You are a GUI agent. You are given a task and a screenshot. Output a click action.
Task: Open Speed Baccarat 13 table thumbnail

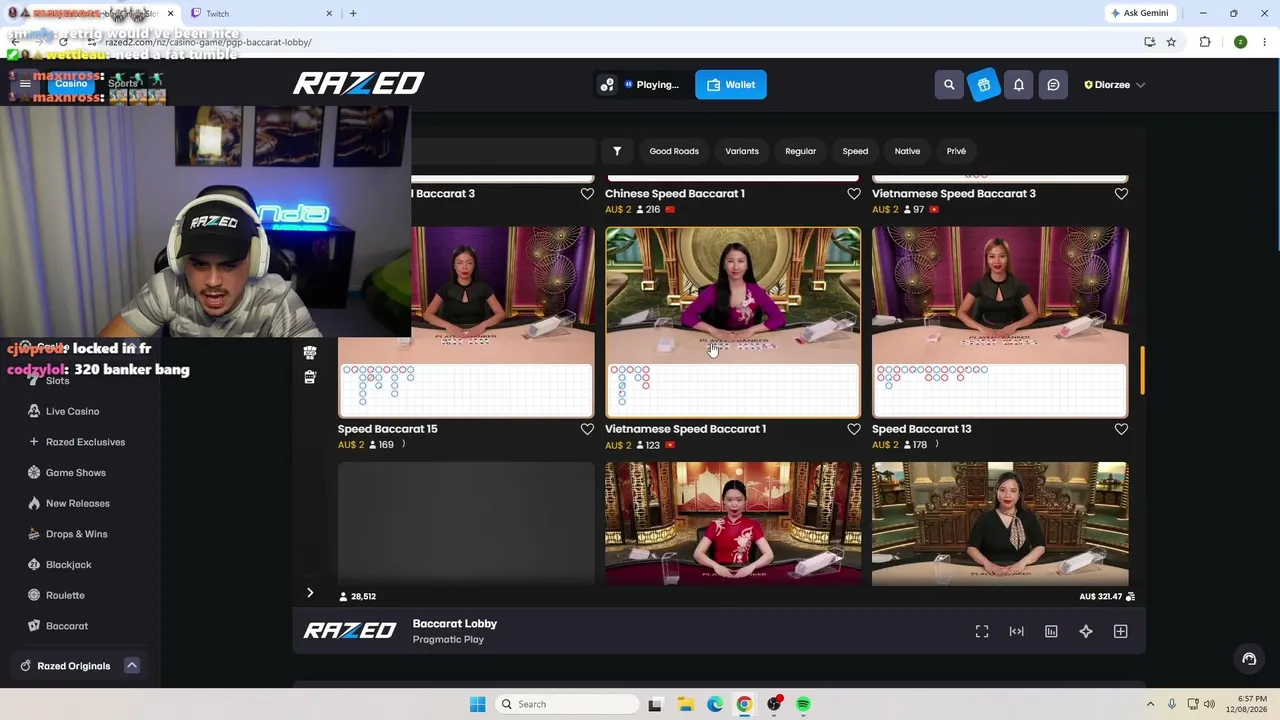tap(1000, 322)
